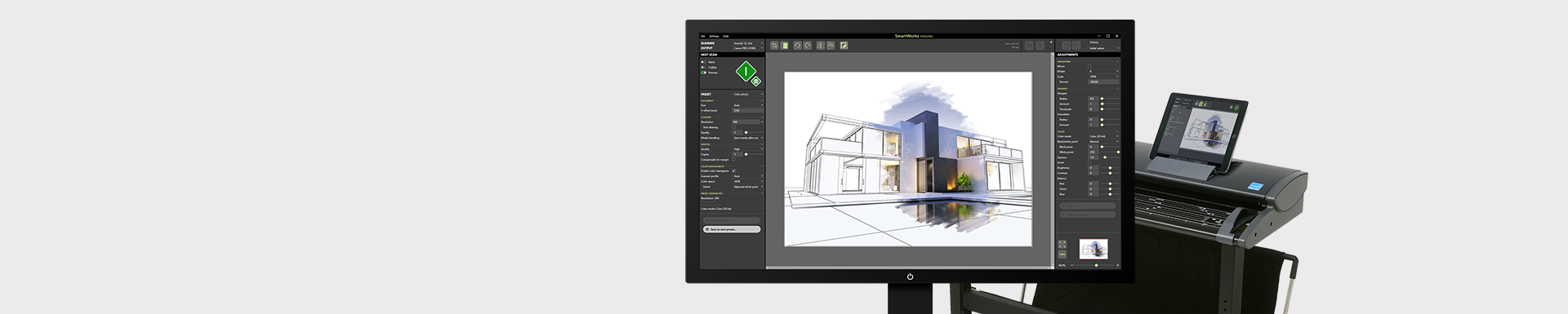The height and width of the screenshot is (314, 1568).
Task: Adjust the Copies slider
Action: click(x=755, y=154)
